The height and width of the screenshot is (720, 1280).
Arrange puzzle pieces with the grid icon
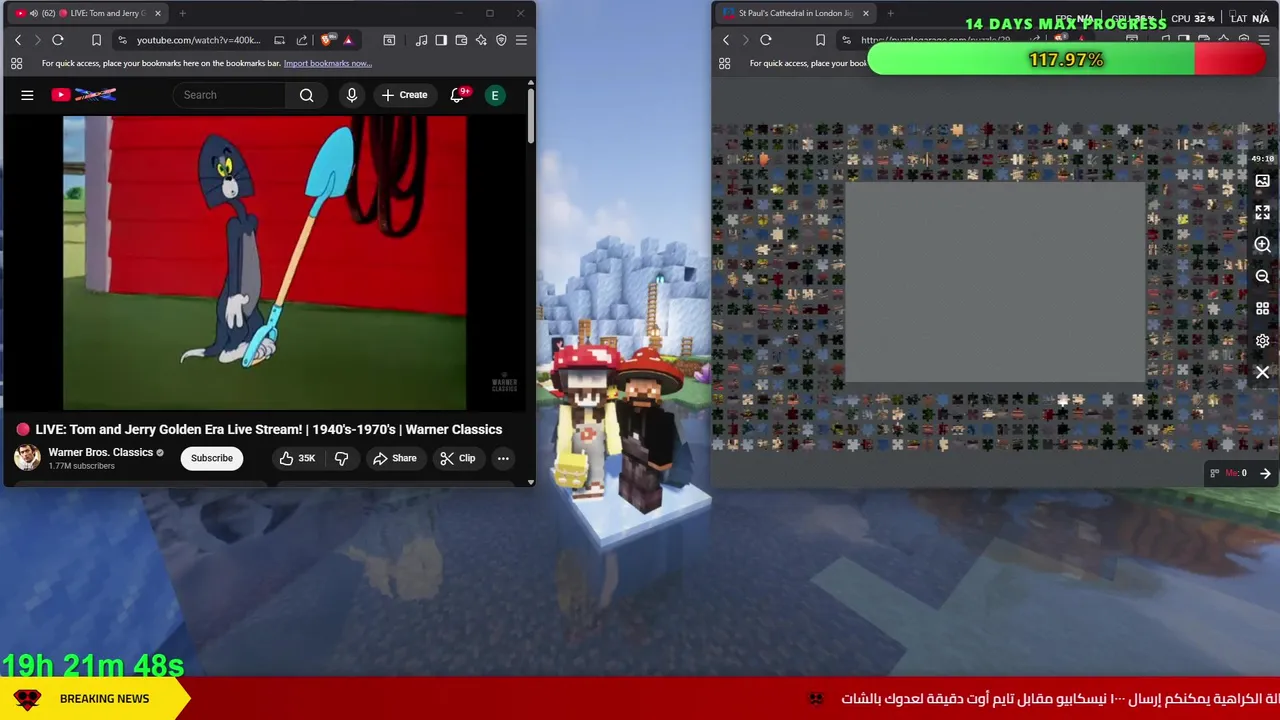(x=1262, y=309)
